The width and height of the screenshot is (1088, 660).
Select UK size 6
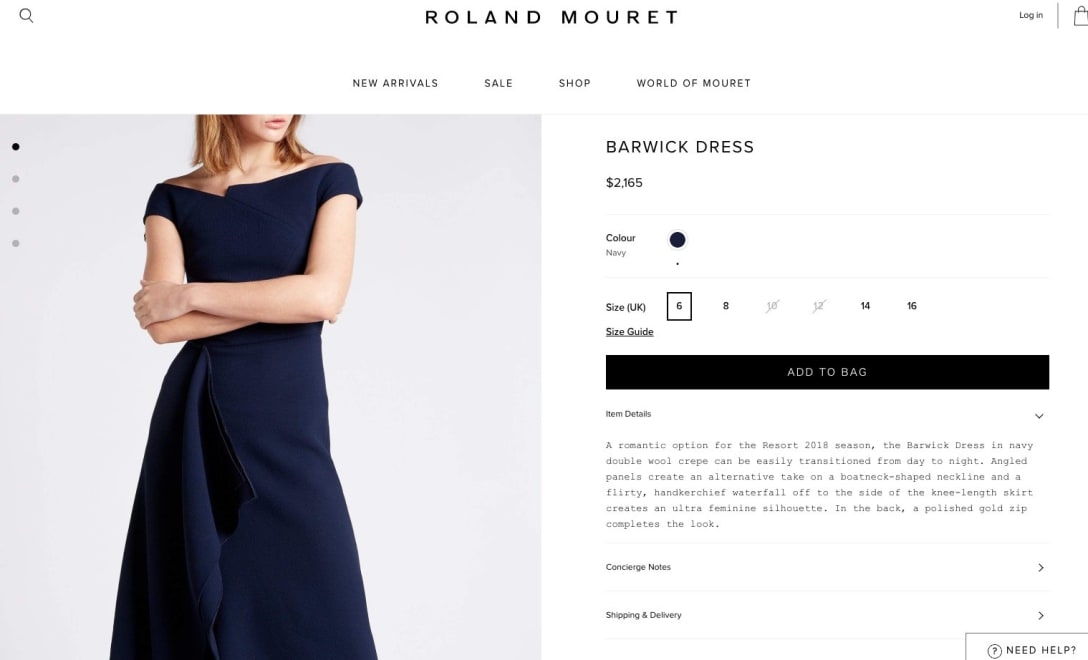(x=679, y=306)
